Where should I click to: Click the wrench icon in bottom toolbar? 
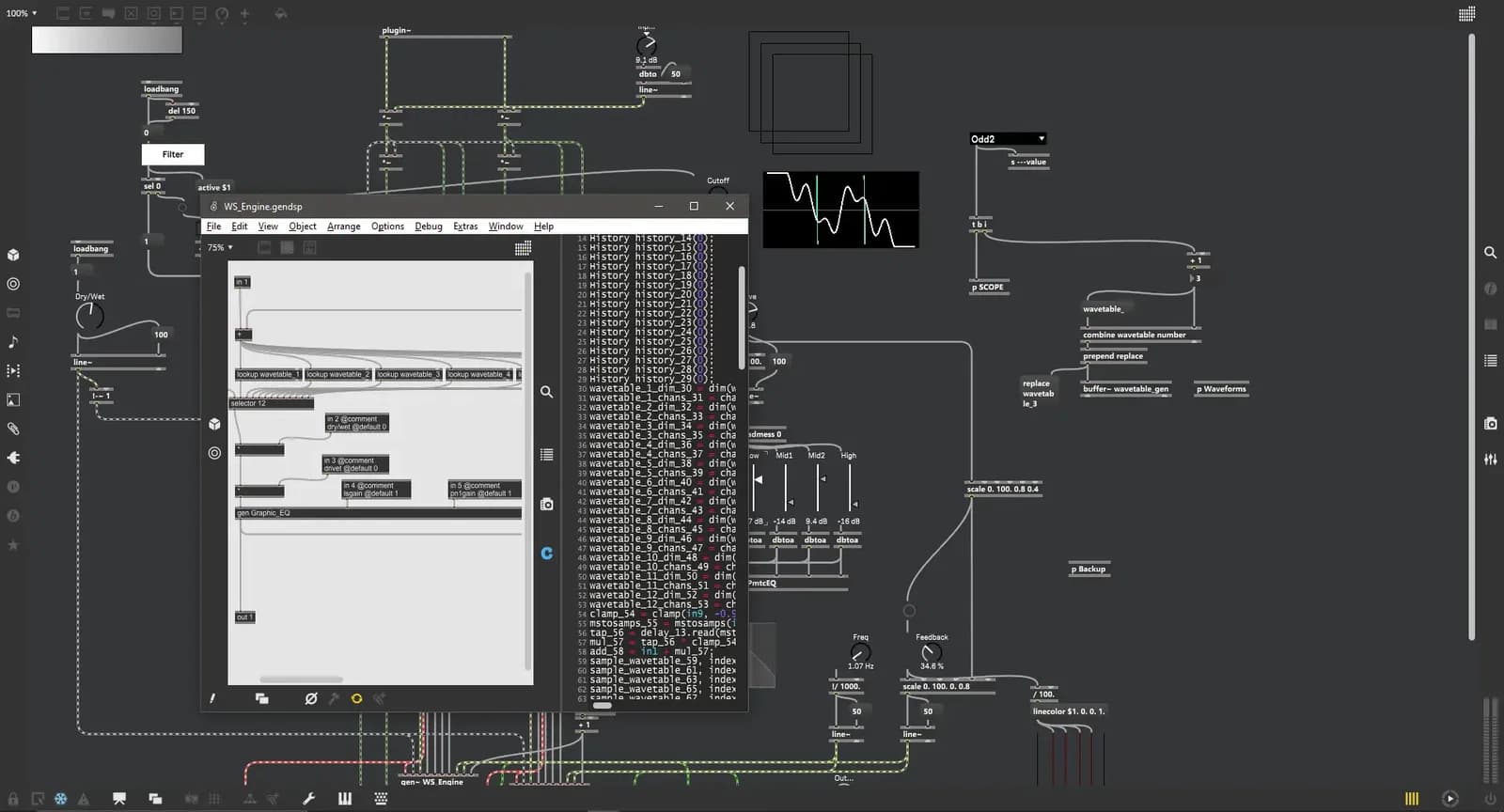coord(308,799)
